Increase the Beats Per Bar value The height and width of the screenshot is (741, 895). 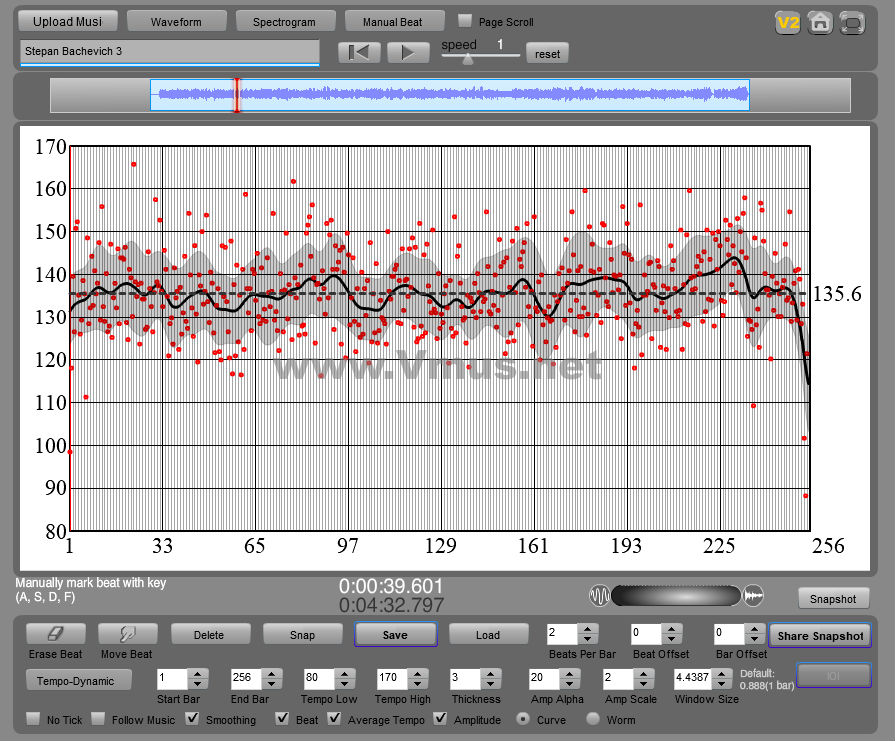click(587, 629)
